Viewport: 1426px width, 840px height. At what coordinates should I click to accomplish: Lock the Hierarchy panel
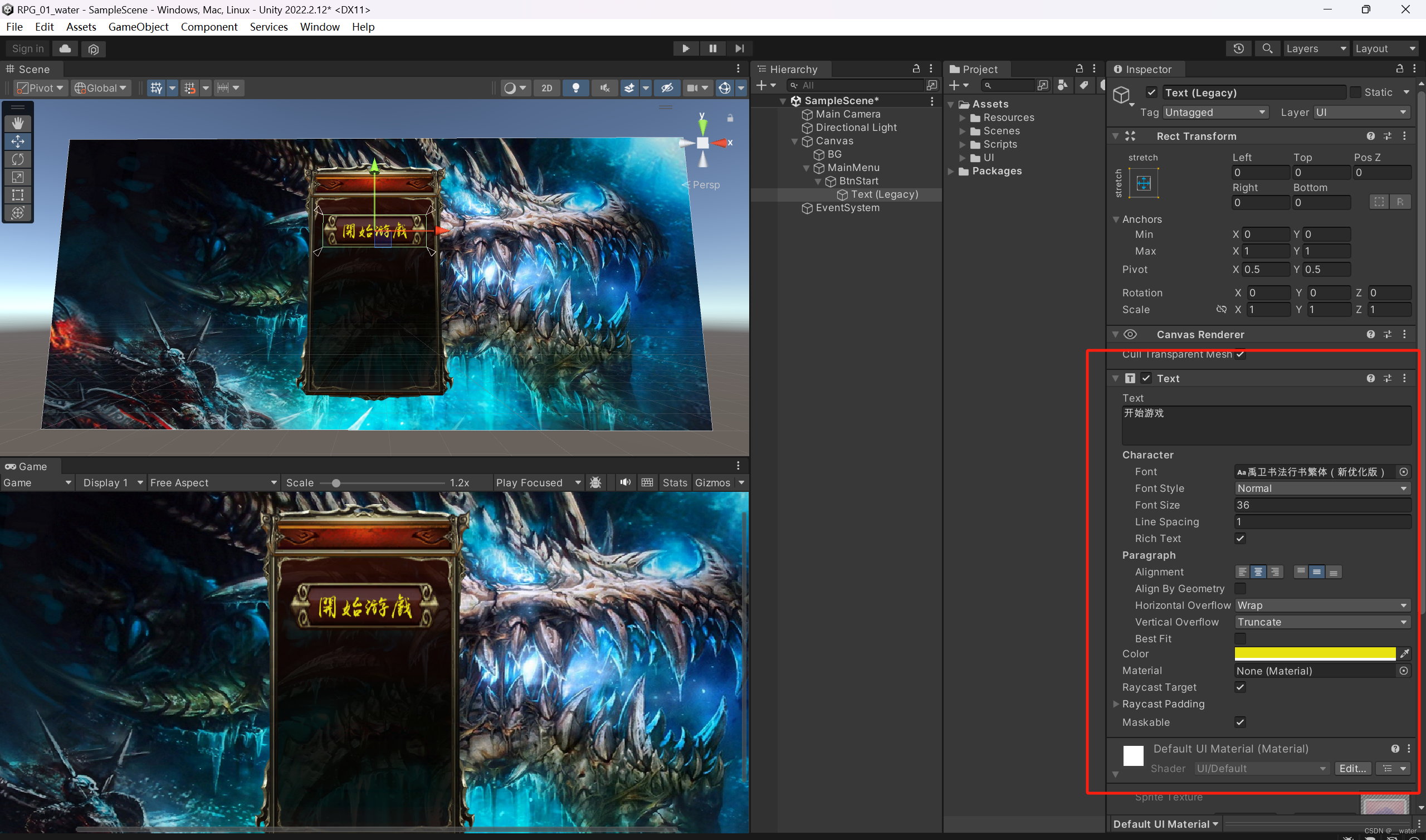916,69
